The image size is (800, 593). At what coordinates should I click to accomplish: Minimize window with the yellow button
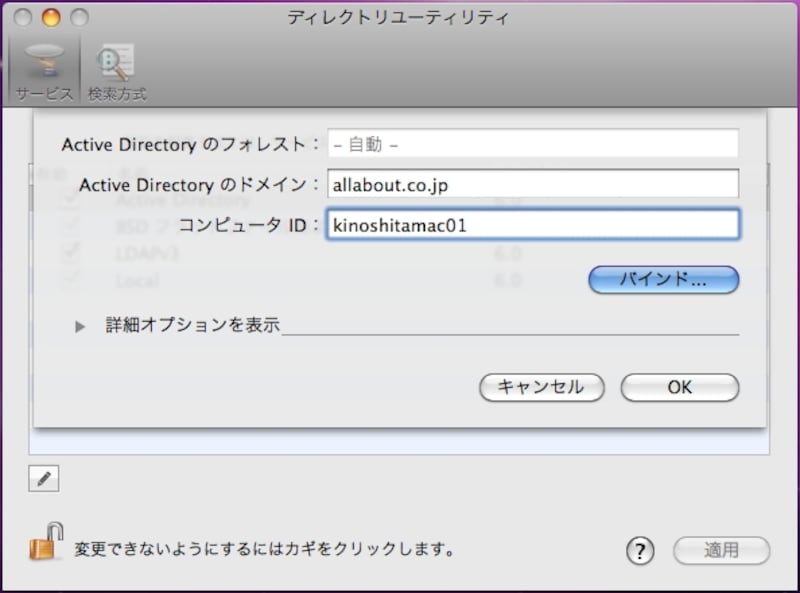pos(51,17)
